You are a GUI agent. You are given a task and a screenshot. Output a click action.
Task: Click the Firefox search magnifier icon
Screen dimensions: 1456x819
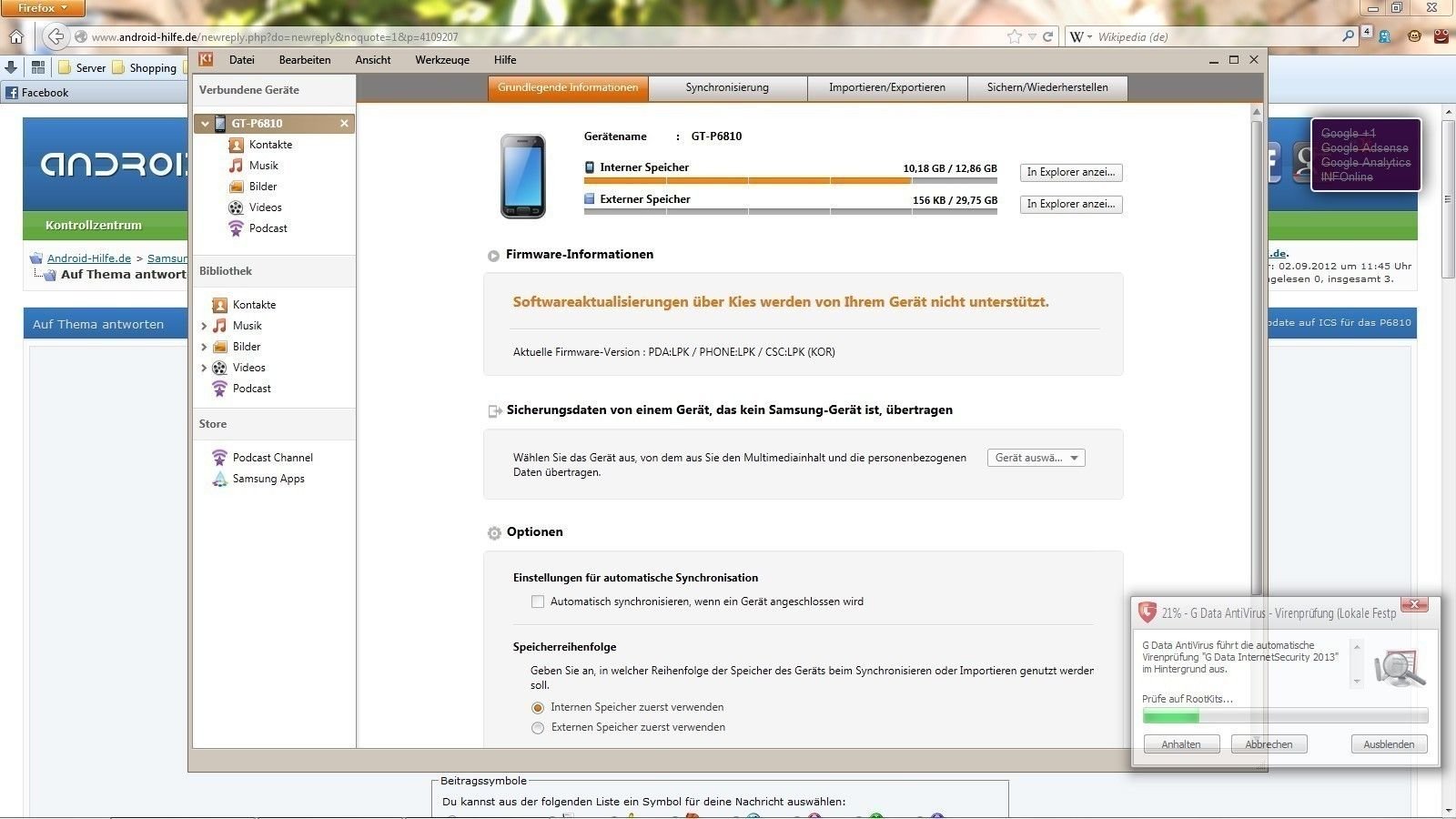pos(1349,36)
